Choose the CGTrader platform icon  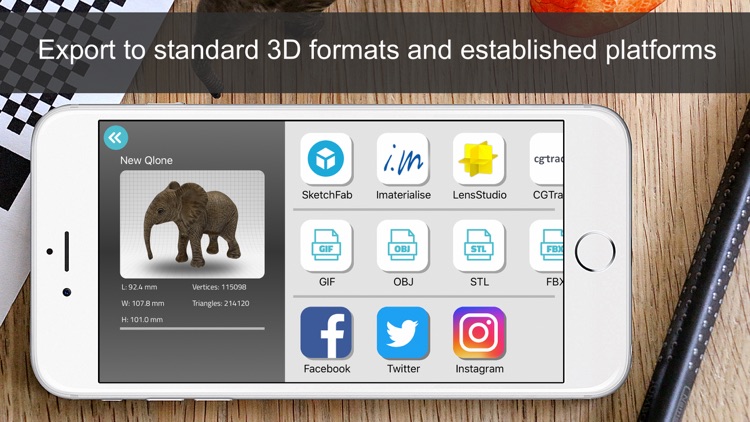coord(547,160)
